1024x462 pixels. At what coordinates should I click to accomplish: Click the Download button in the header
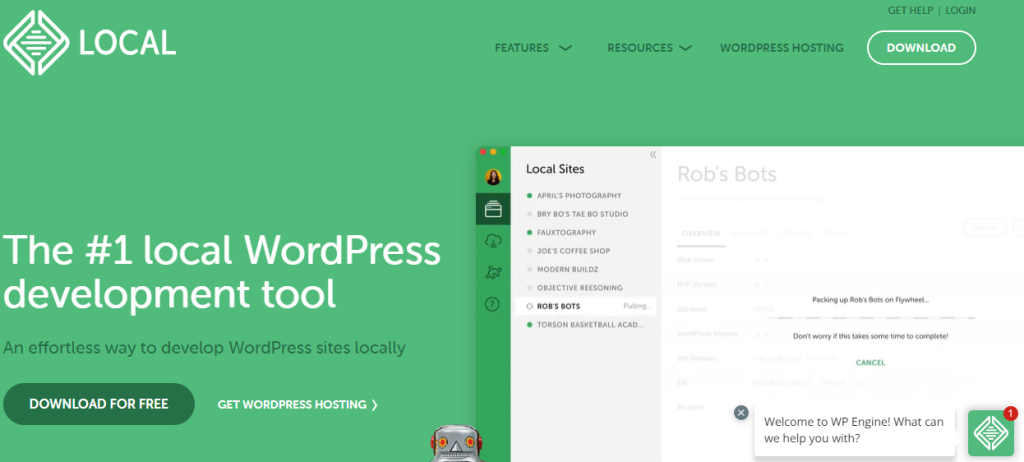tap(921, 48)
